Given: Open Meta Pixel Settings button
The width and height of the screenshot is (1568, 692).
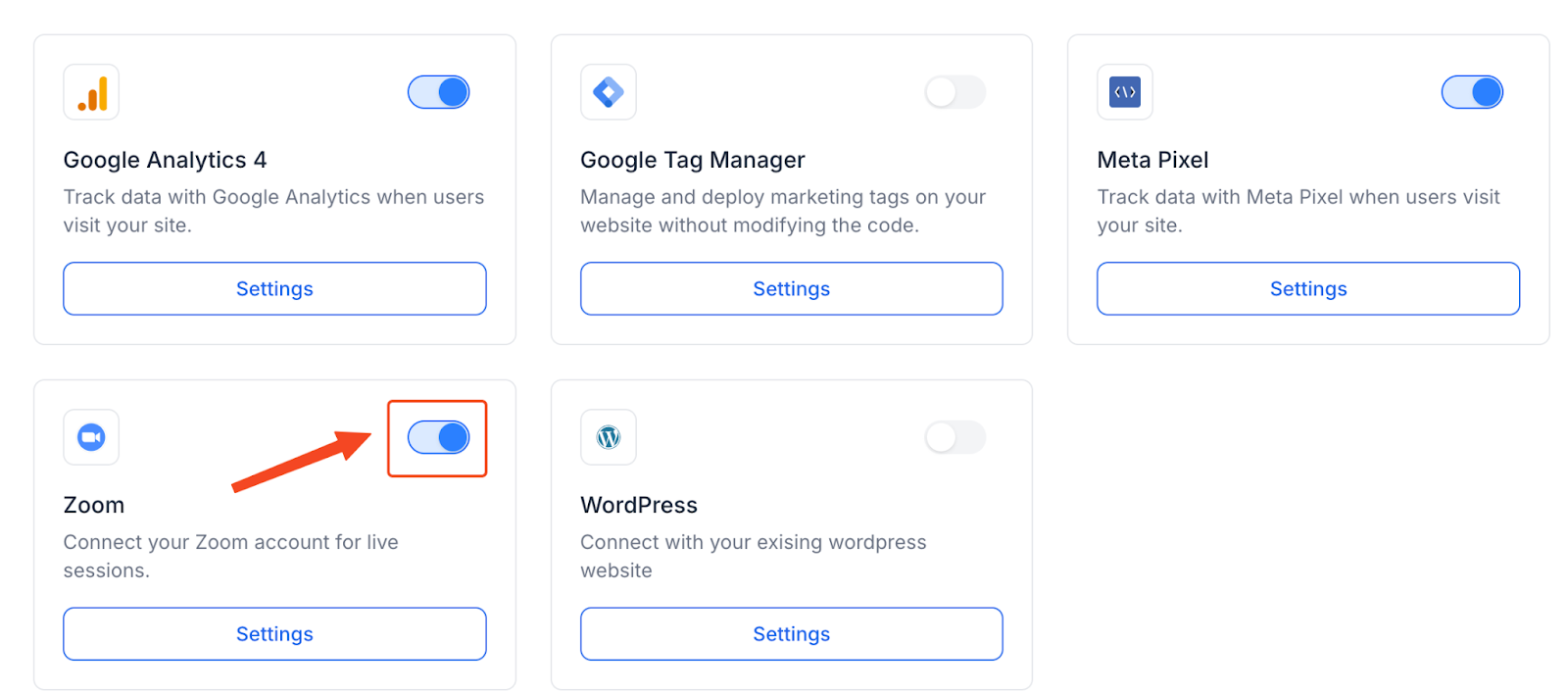Looking at the screenshot, I should (1308, 288).
